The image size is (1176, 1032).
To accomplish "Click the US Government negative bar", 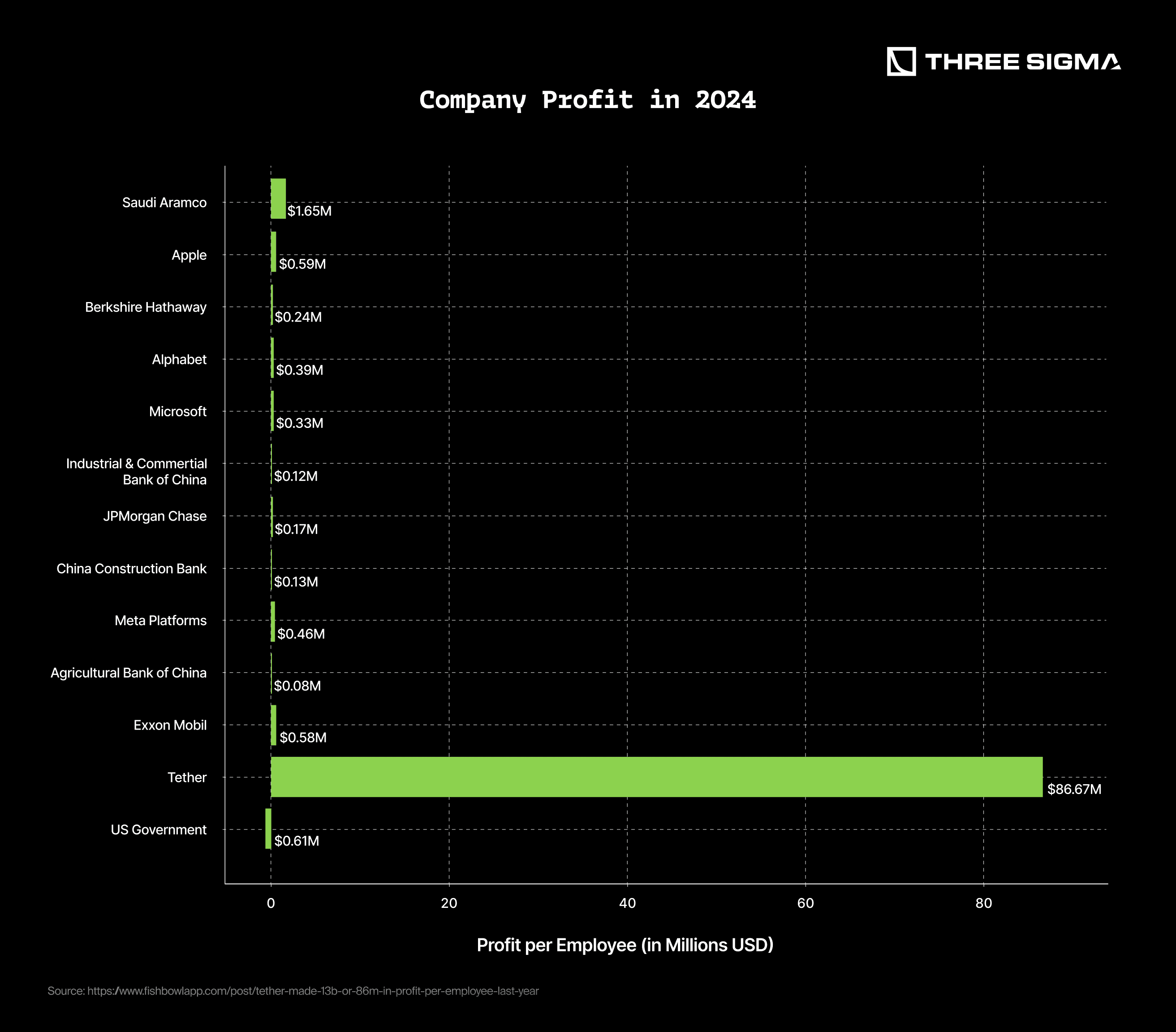I will click(268, 828).
